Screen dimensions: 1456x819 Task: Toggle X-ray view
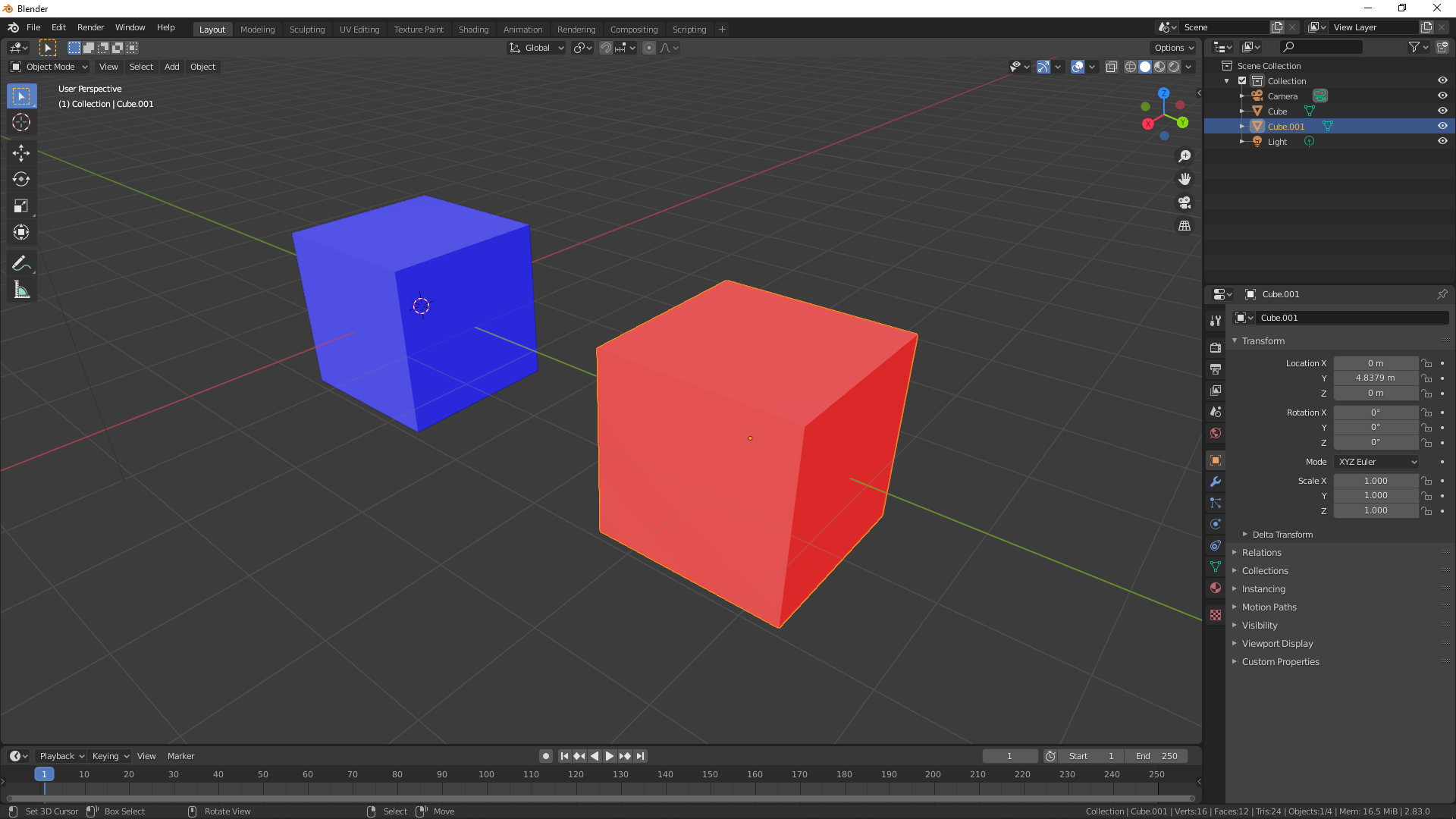(x=1111, y=67)
